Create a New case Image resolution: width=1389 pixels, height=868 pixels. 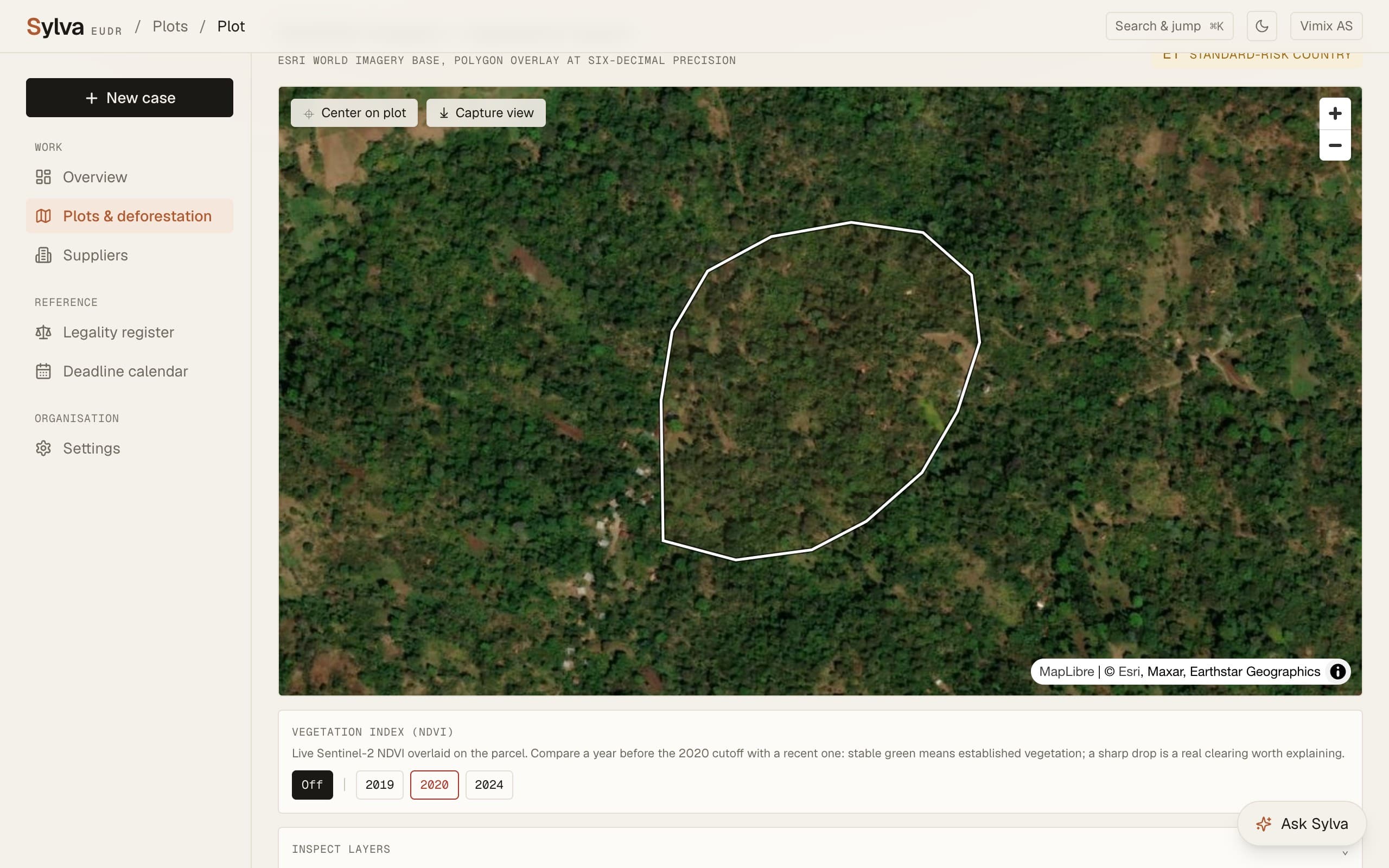point(130,98)
